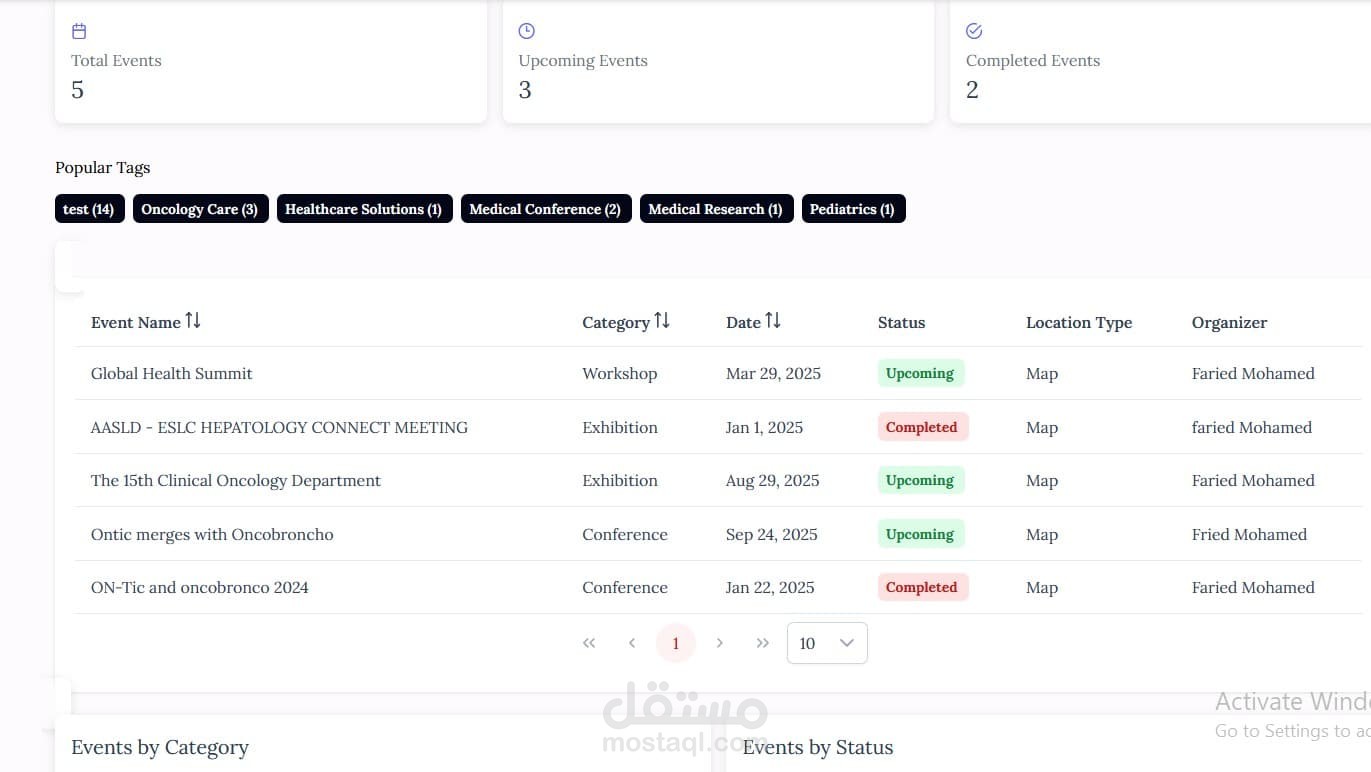Image resolution: width=1371 pixels, height=772 pixels.
Task: Click Upcoming badge in Ontic merges row
Action: pyautogui.click(x=920, y=535)
